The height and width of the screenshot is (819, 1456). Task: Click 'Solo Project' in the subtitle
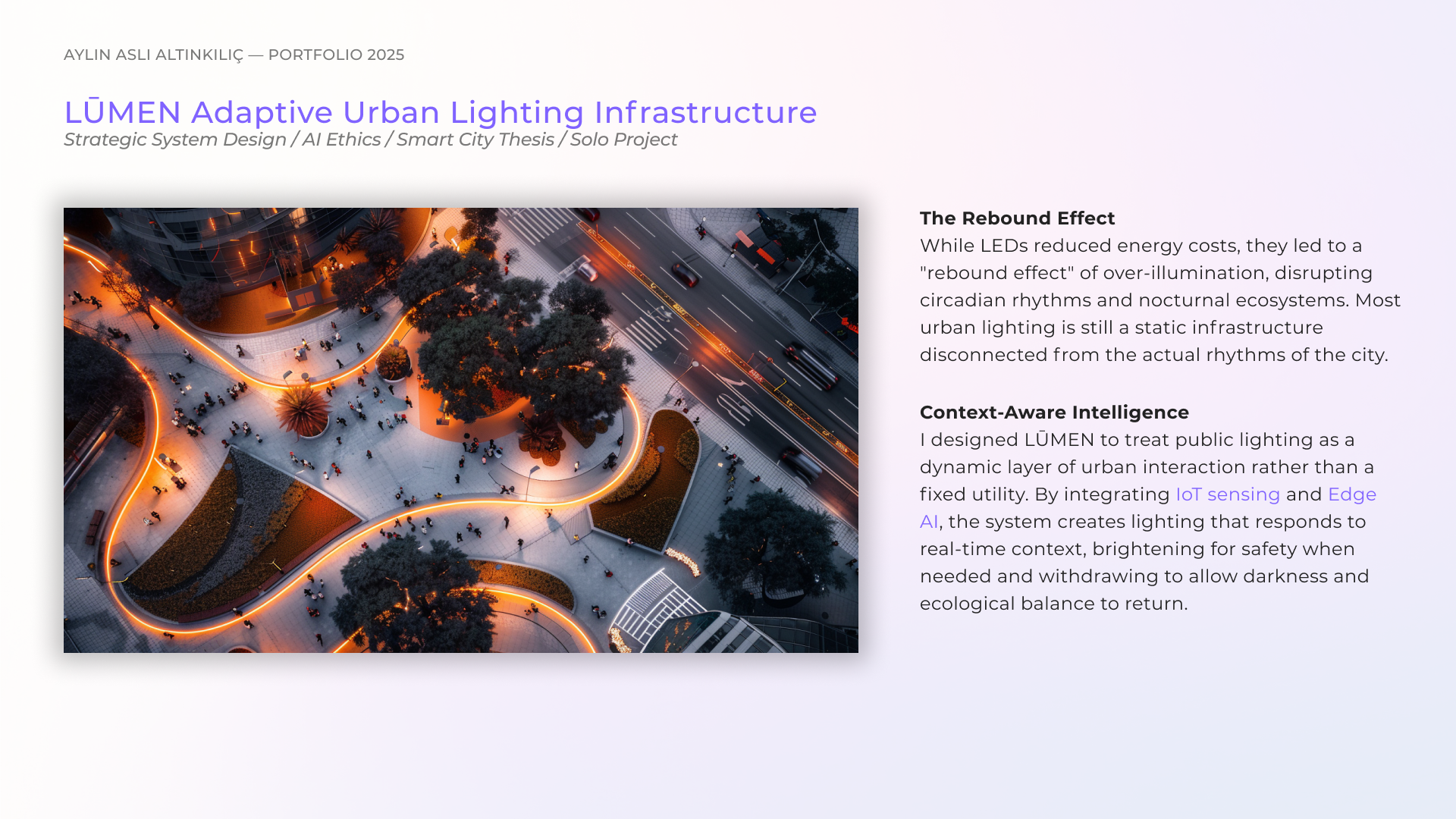click(x=623, y=140)
